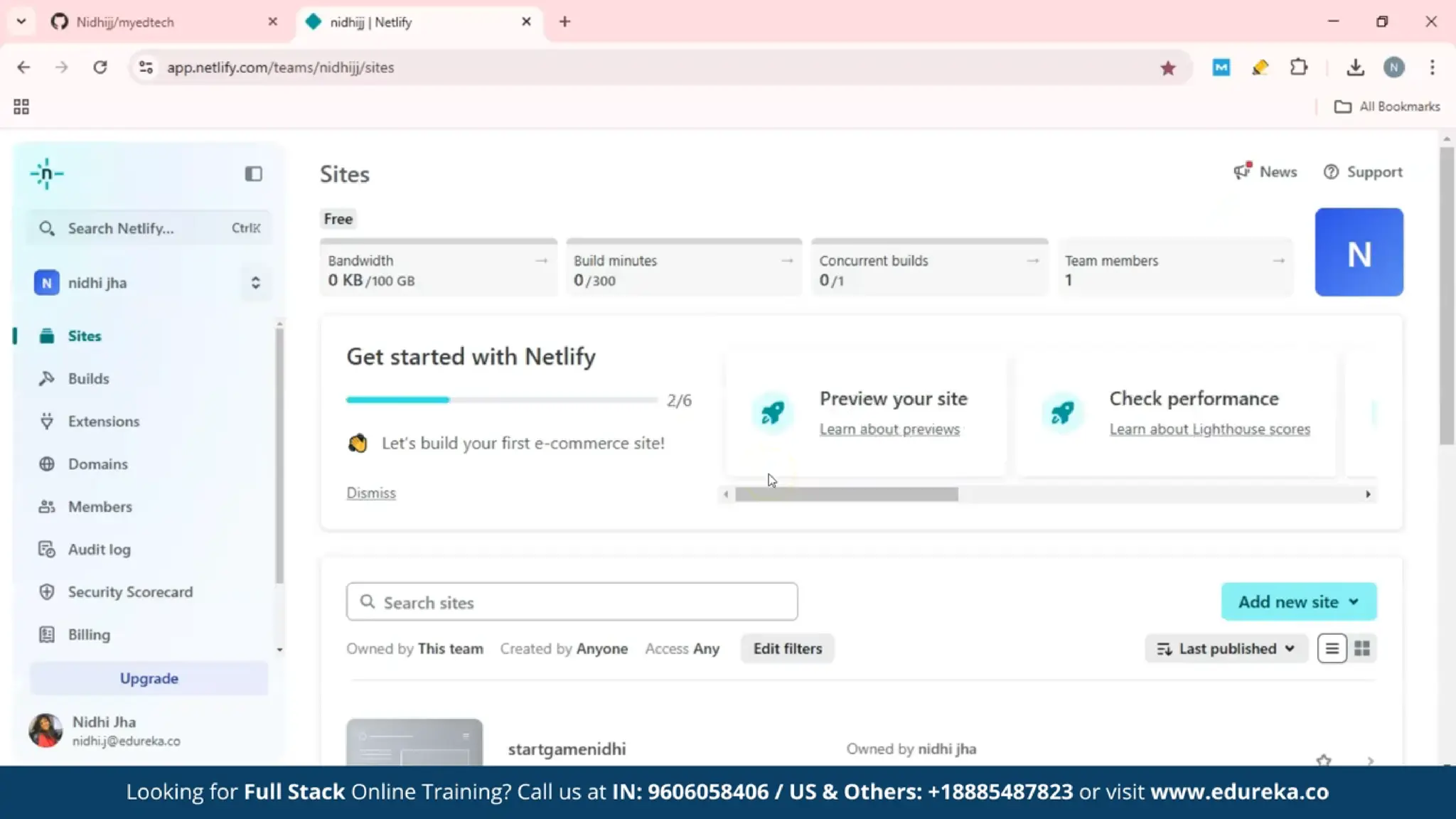
Task: Open the Chrome profile N avatar
Action: coord(1393,67)
